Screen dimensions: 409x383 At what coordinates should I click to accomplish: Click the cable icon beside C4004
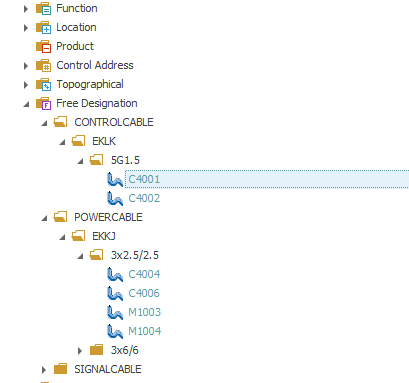(x=115, y=274)
